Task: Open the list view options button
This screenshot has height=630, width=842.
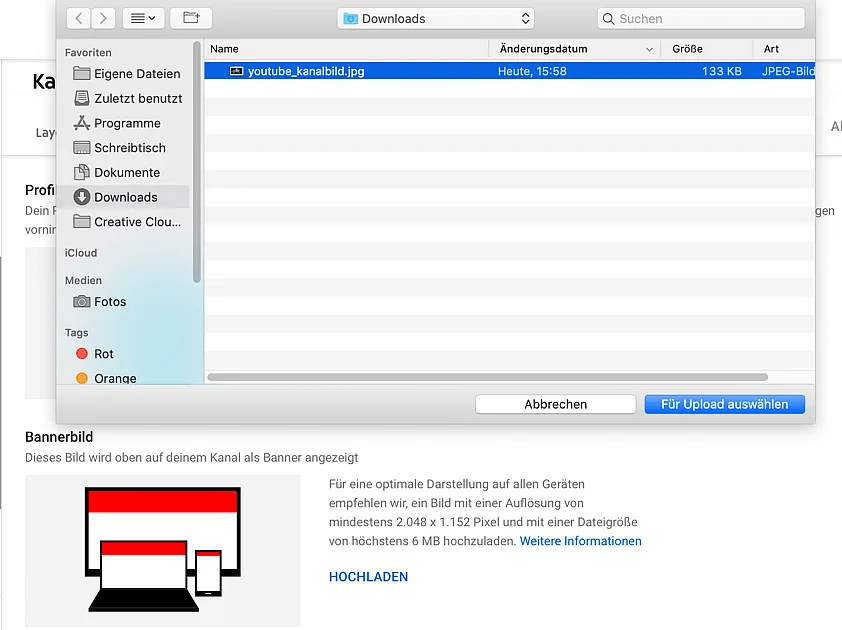Action: click(143, 19)
